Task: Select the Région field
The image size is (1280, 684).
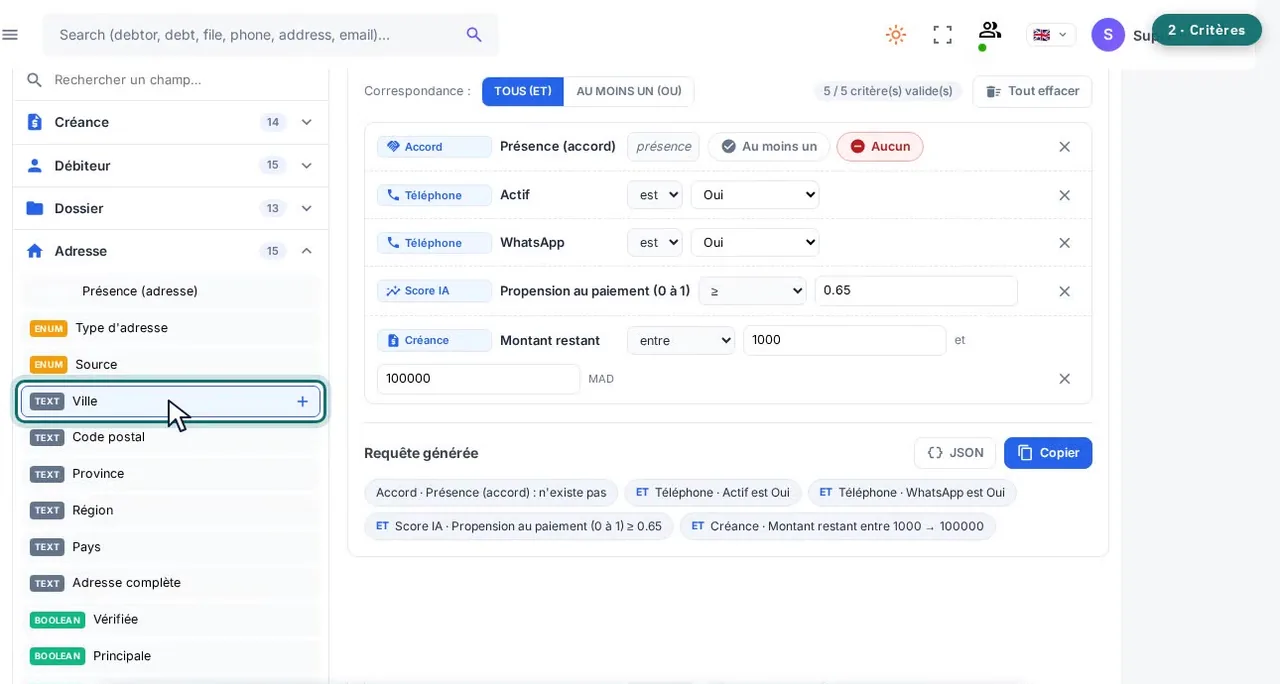Action: click(171, 510)
